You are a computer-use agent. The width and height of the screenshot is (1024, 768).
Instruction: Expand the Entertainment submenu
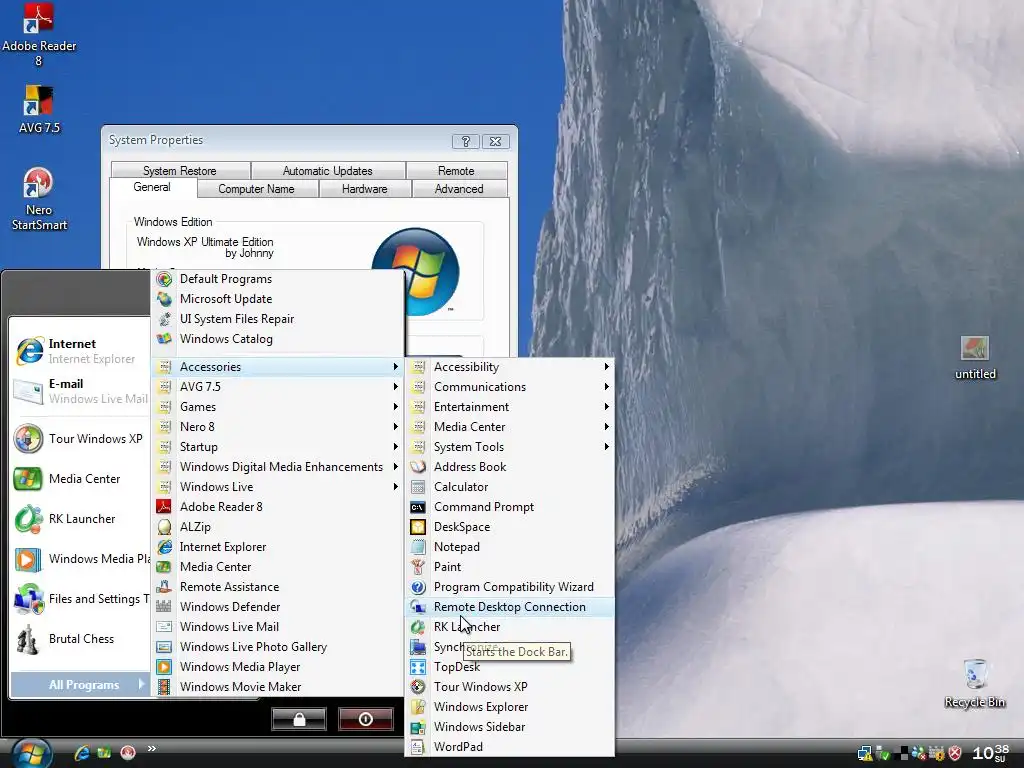[510, 407]
